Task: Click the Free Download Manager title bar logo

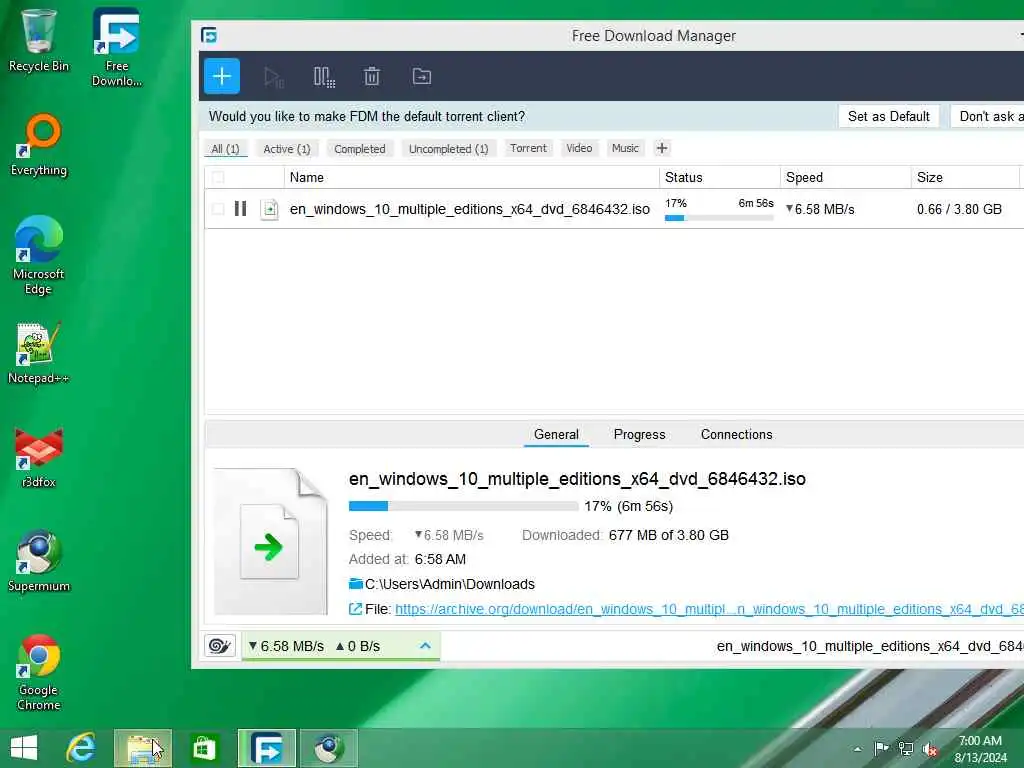Action: click(209, 35)
